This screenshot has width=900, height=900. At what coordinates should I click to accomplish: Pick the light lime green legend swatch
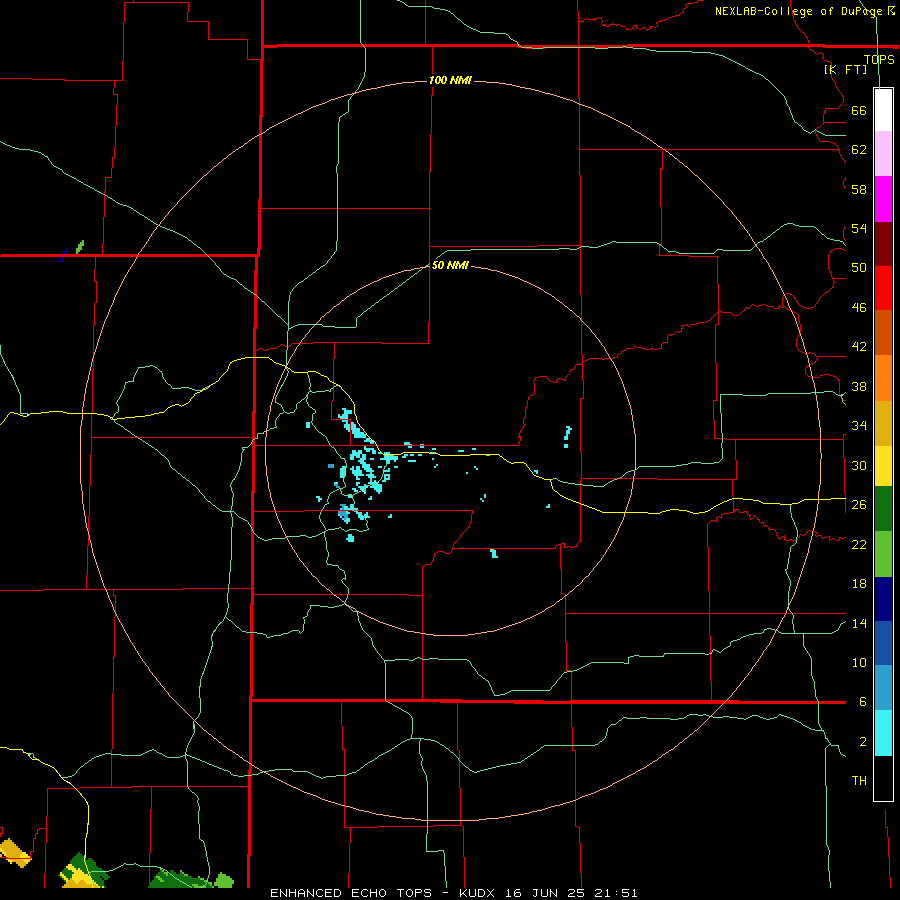tap(883, 554)
